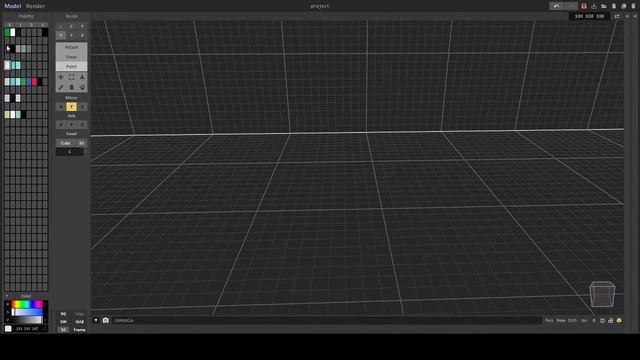The width and height of the screenshot is (640, 360).
Task: Click the export download icon
Action: point(594,6)
